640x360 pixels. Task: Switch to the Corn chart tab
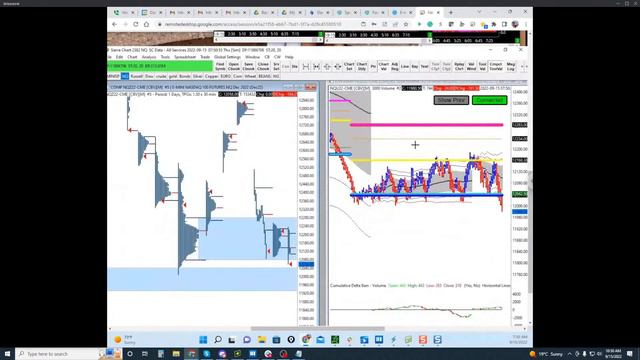click(x=238, y=76)
